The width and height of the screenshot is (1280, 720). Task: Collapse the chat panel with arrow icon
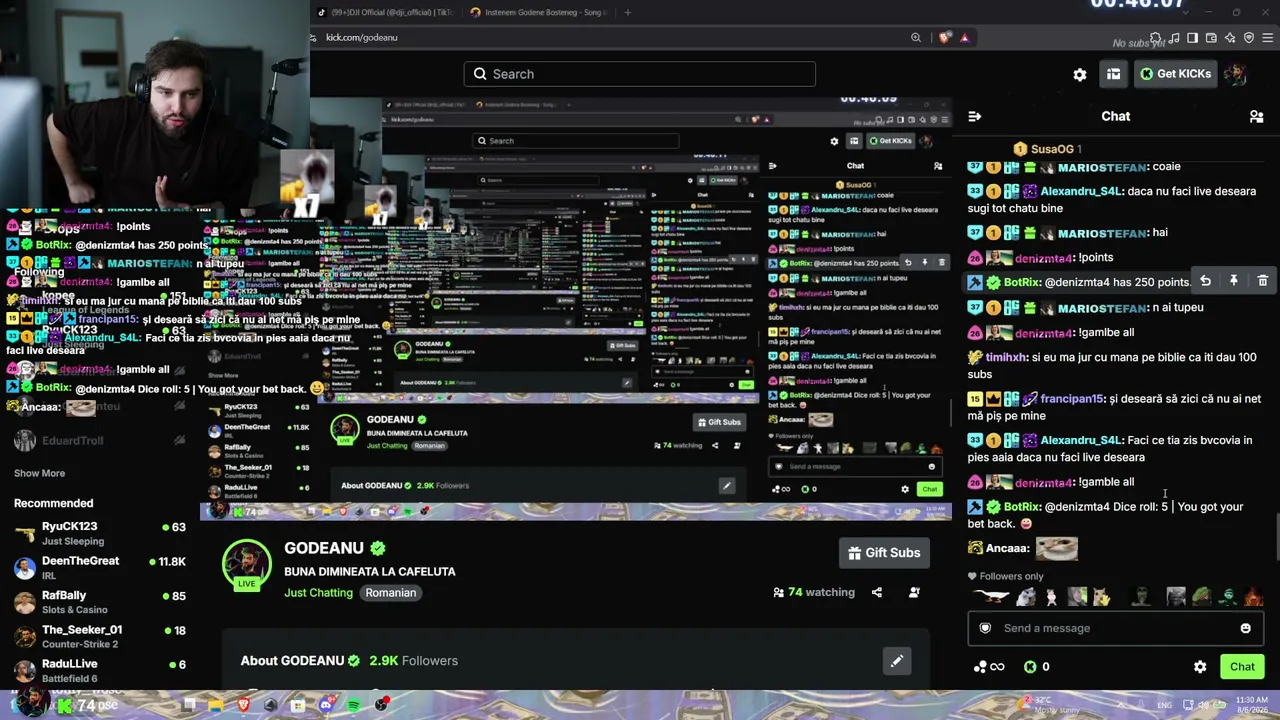pos(975,116)
